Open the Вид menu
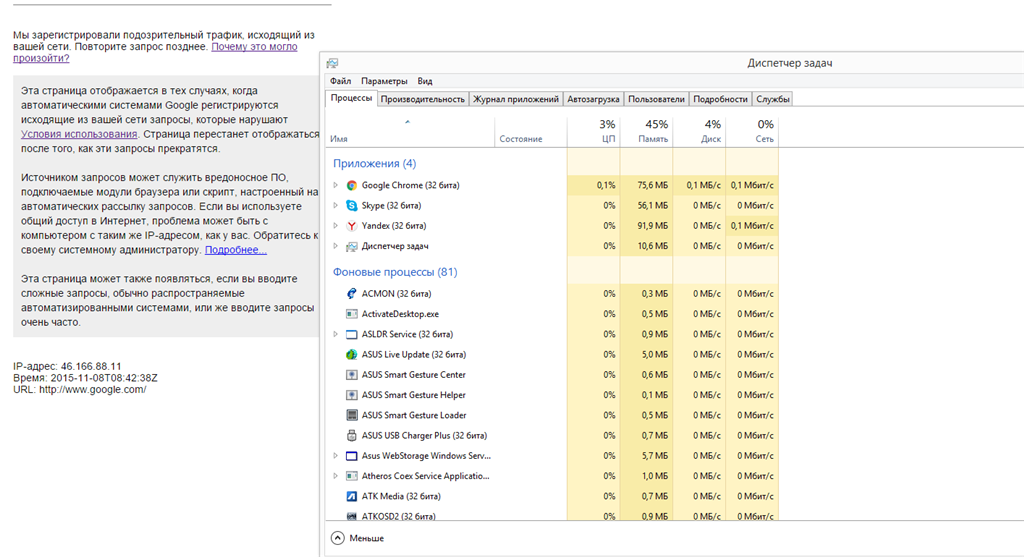 (x=424, y=81)
